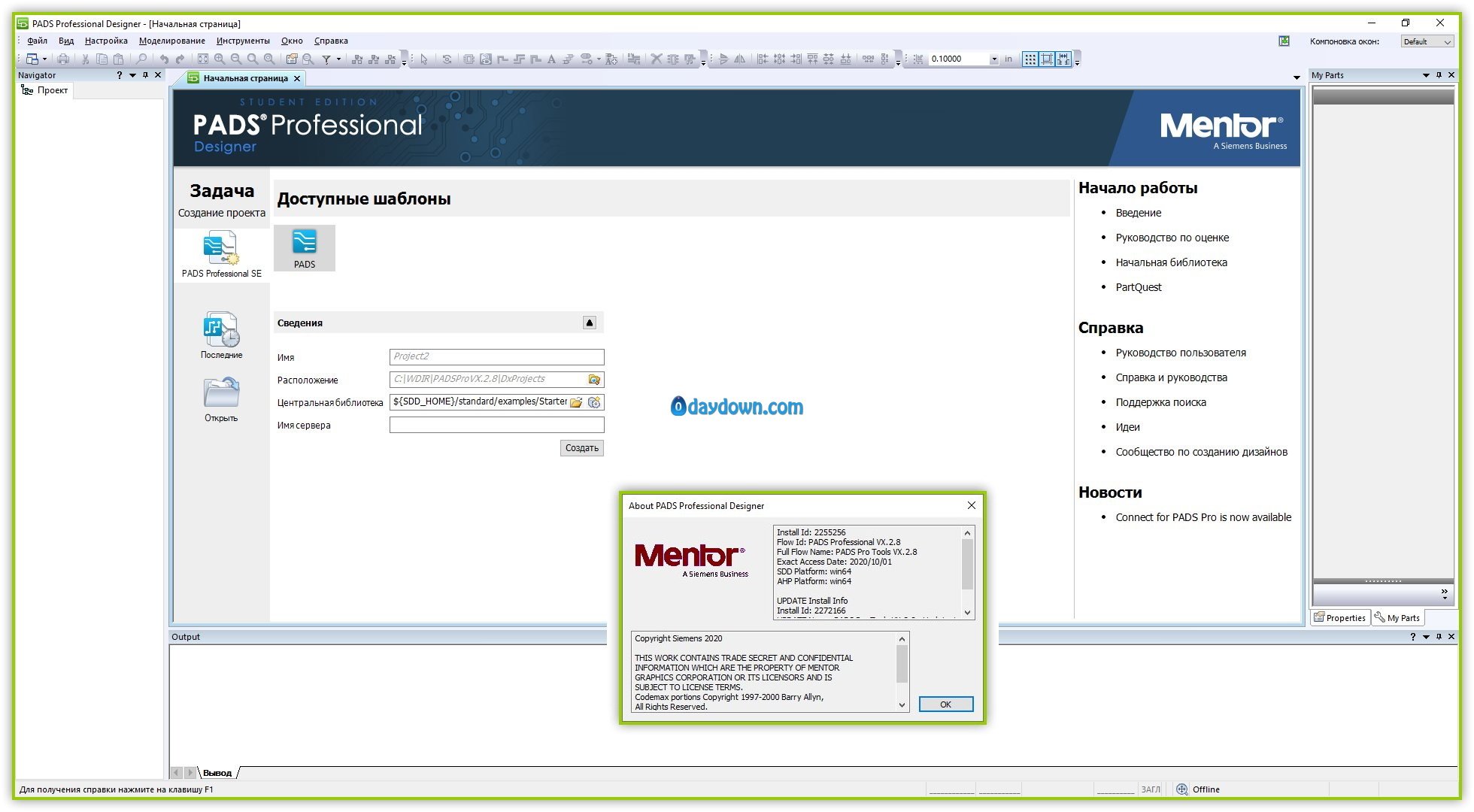The height and width of the screenshot is (812, 1474).
Task: Open Connect for PADS Pro news link
Action: pos(1203,517)
